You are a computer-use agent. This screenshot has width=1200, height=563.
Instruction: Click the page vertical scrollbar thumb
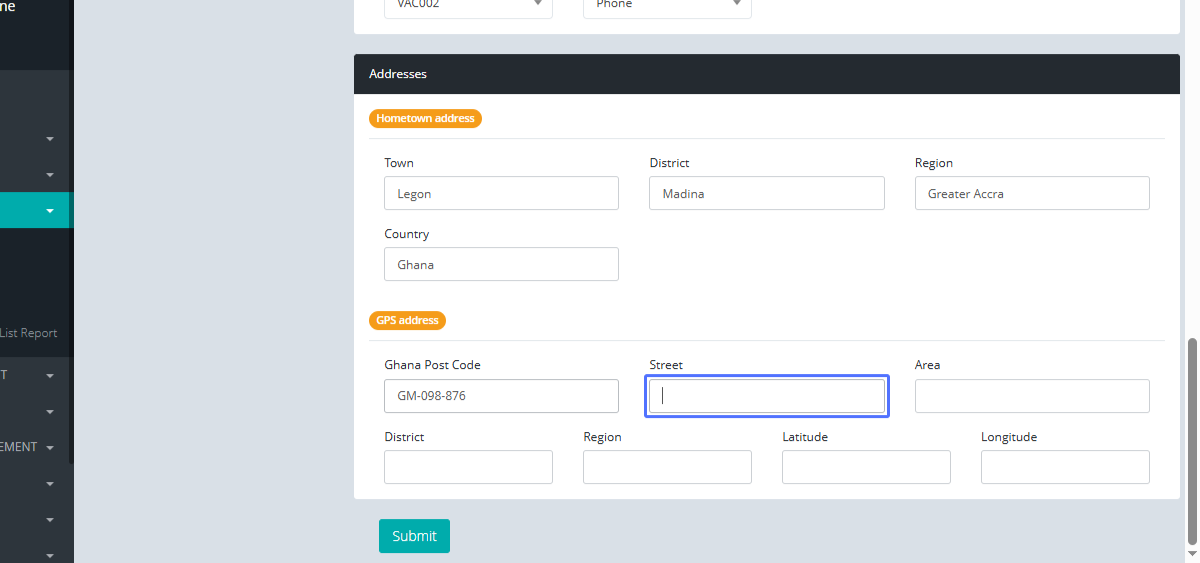coord(1191,440)
